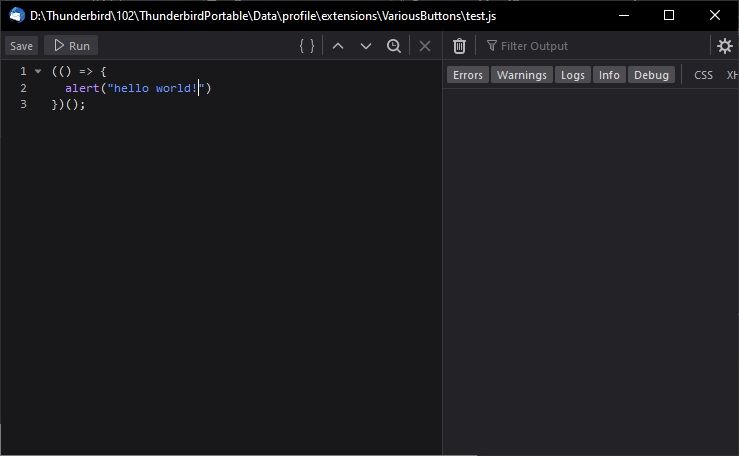739x456 pixels.
Task: Click line number 3 in gutter
Action: point(24,104)
